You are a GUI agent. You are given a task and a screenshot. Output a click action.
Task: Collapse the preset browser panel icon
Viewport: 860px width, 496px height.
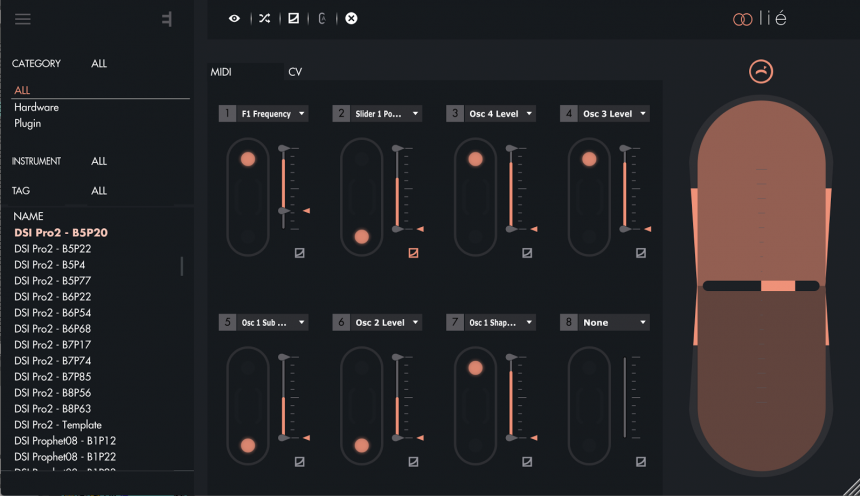pyautogui.click(x=167, y=19)
